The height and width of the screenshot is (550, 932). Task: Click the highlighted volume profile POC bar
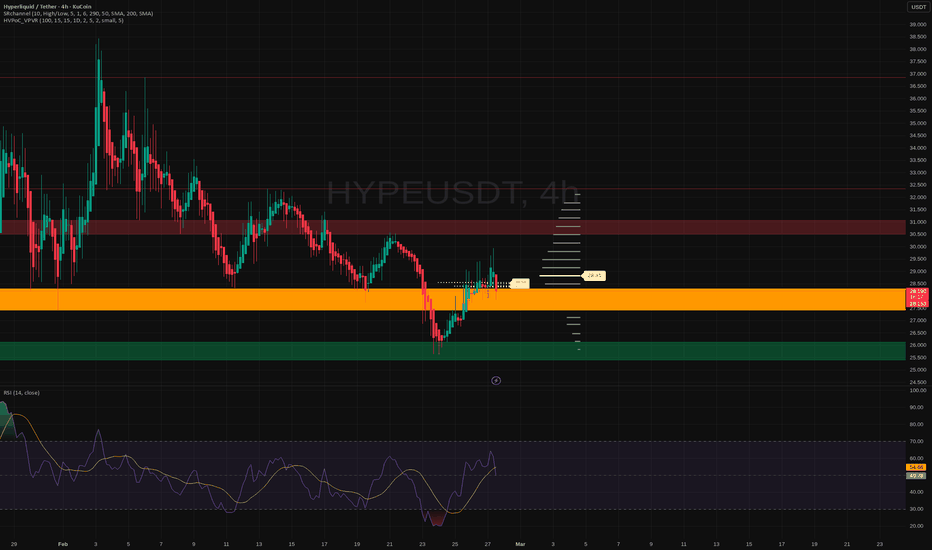coord(560,276)
